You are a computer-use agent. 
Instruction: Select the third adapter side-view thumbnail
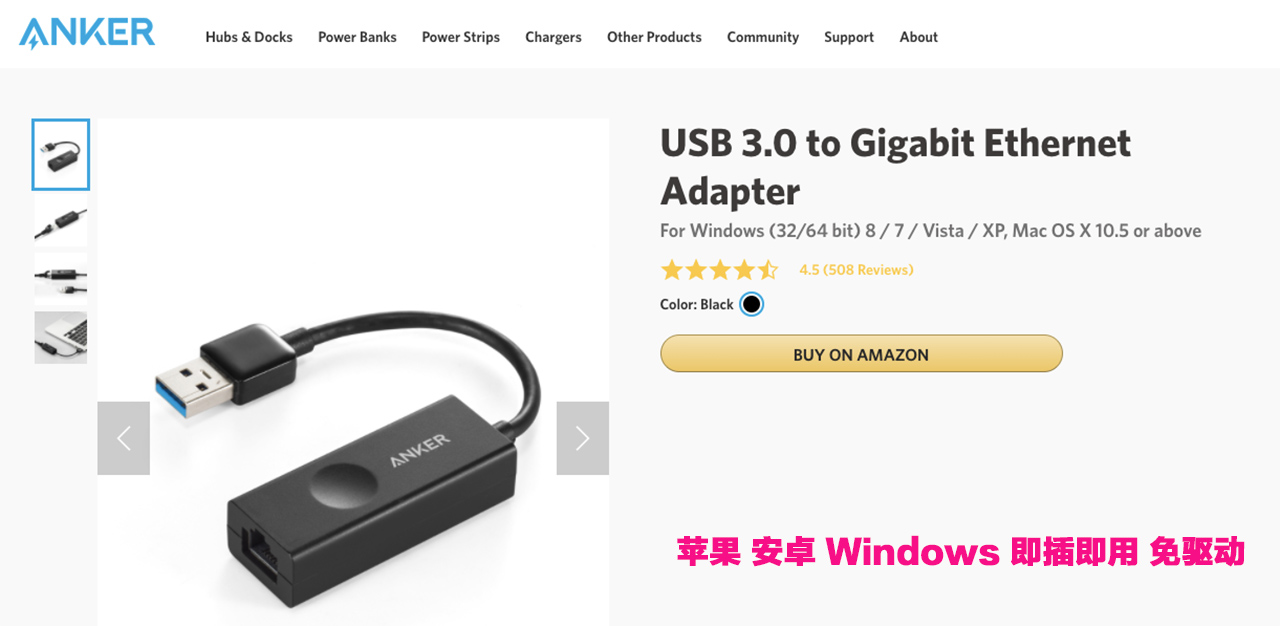pyautogui.click(x=61, y=279)
